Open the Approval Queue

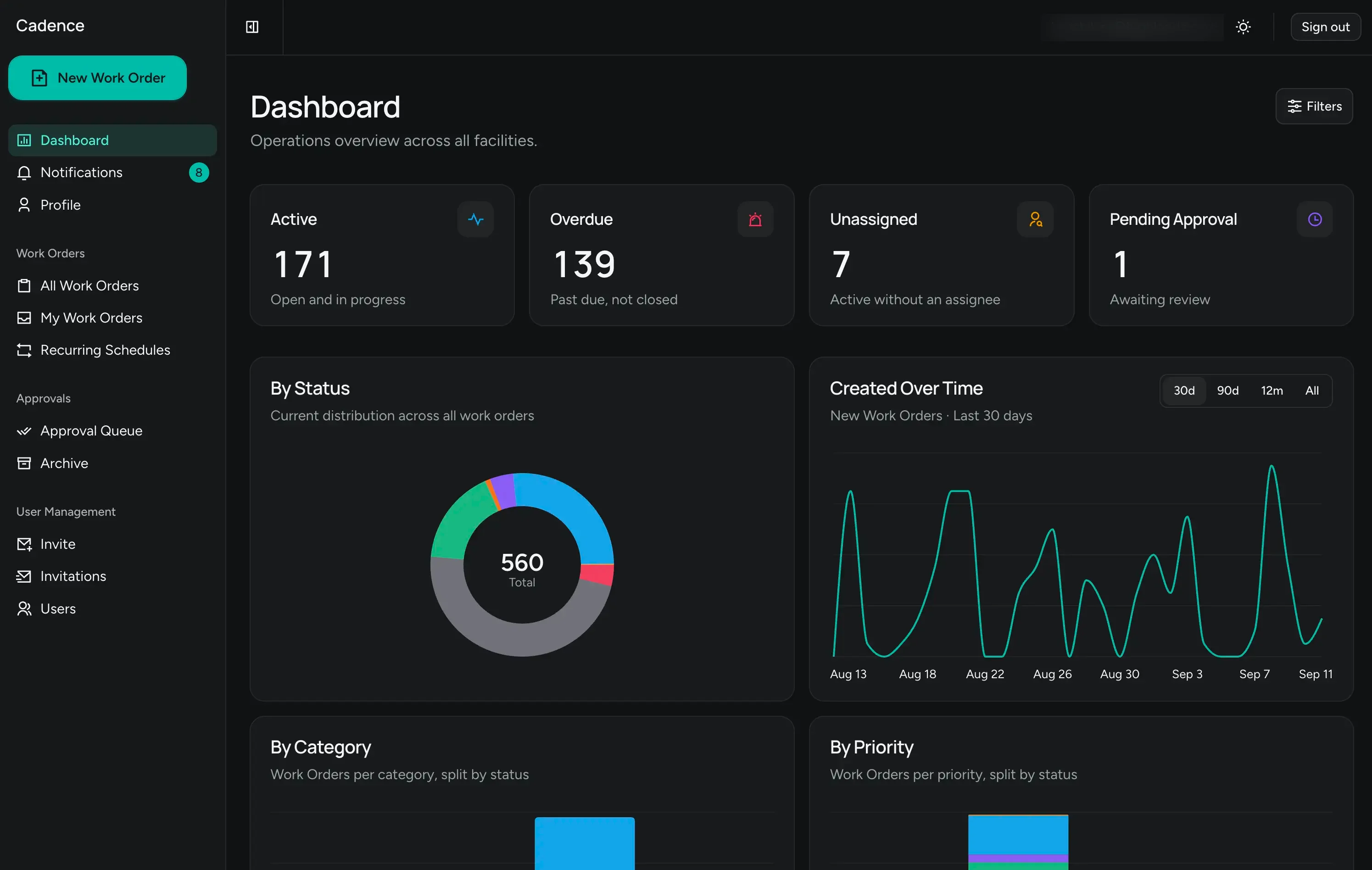[x=112, y=431]
